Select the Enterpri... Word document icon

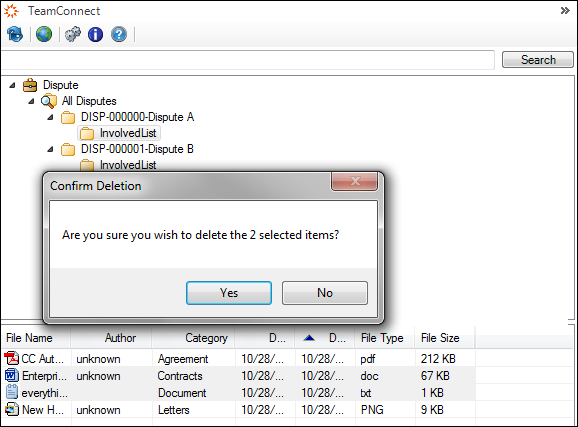click(11, 375)
